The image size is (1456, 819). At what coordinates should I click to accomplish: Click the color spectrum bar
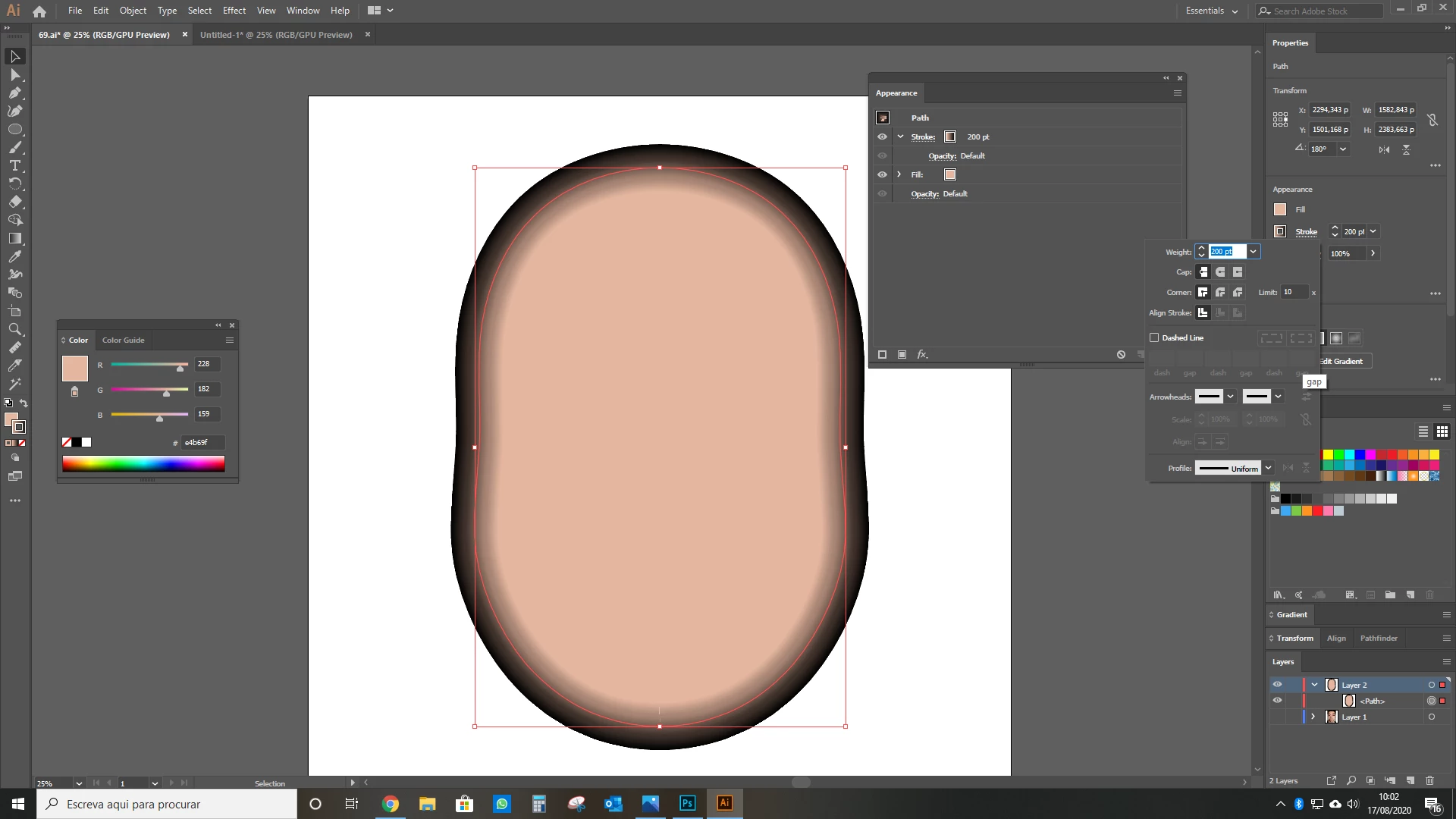point(143,464)
